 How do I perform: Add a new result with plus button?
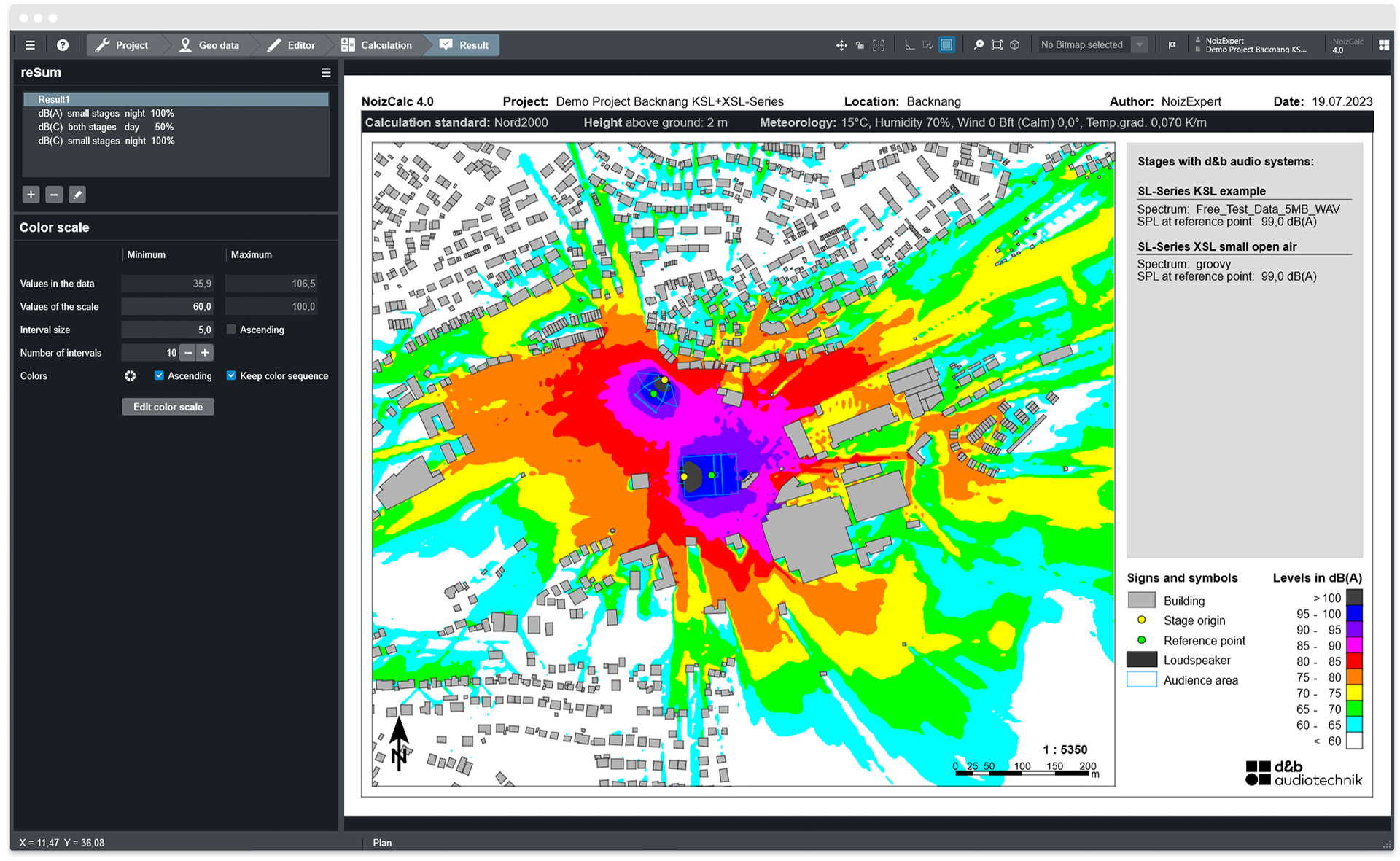[31, 195]
